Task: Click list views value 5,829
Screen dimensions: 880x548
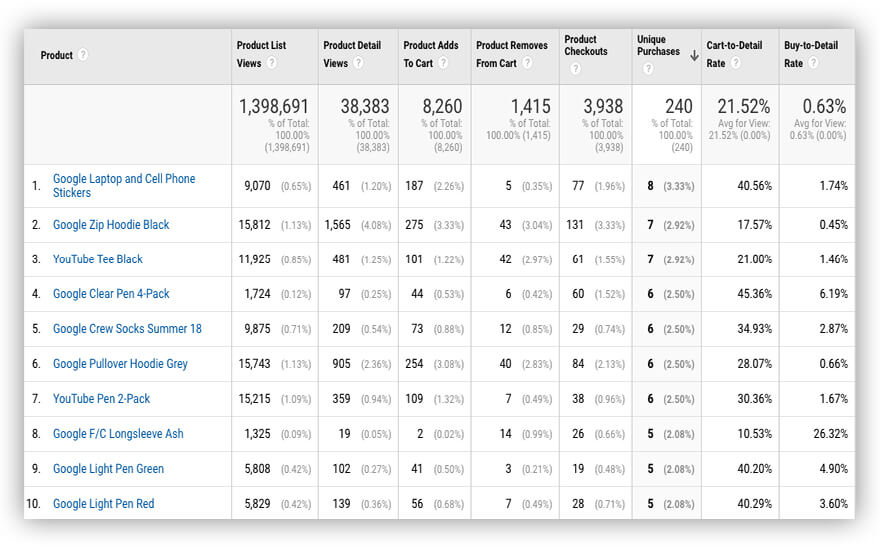Action: (x=257, y=504)
